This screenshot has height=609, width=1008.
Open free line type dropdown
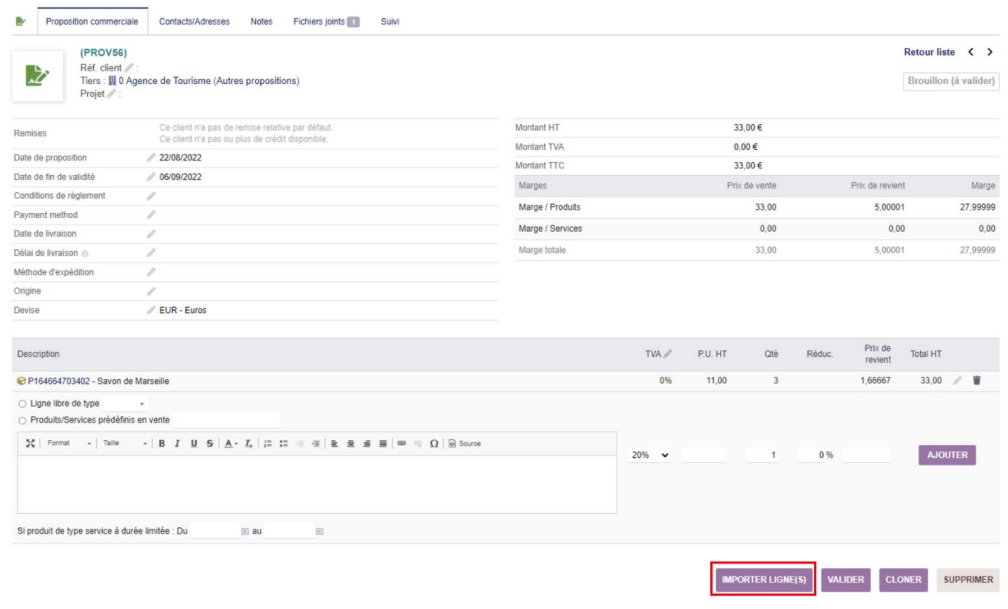click(x=125, y=404)
